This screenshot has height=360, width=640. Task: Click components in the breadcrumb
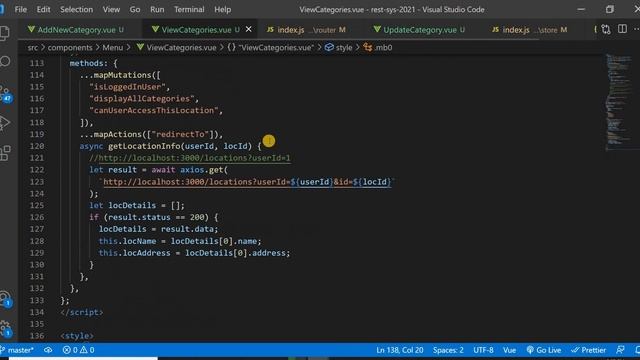[x=70, y=47]
